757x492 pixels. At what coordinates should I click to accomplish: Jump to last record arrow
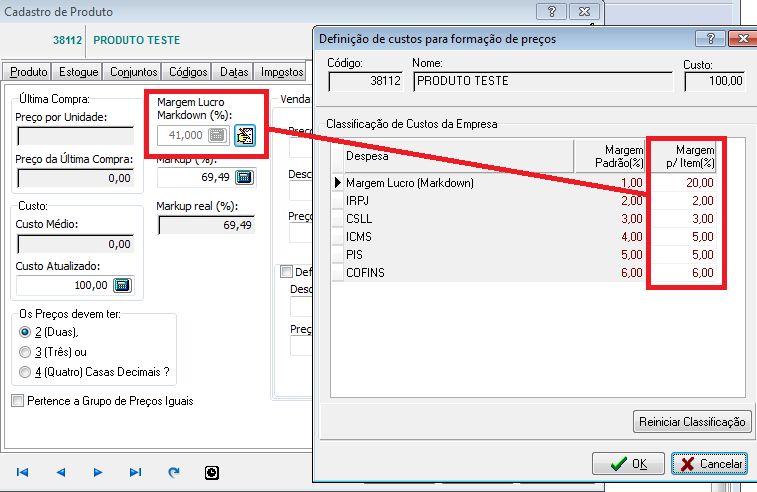point(136,472)
